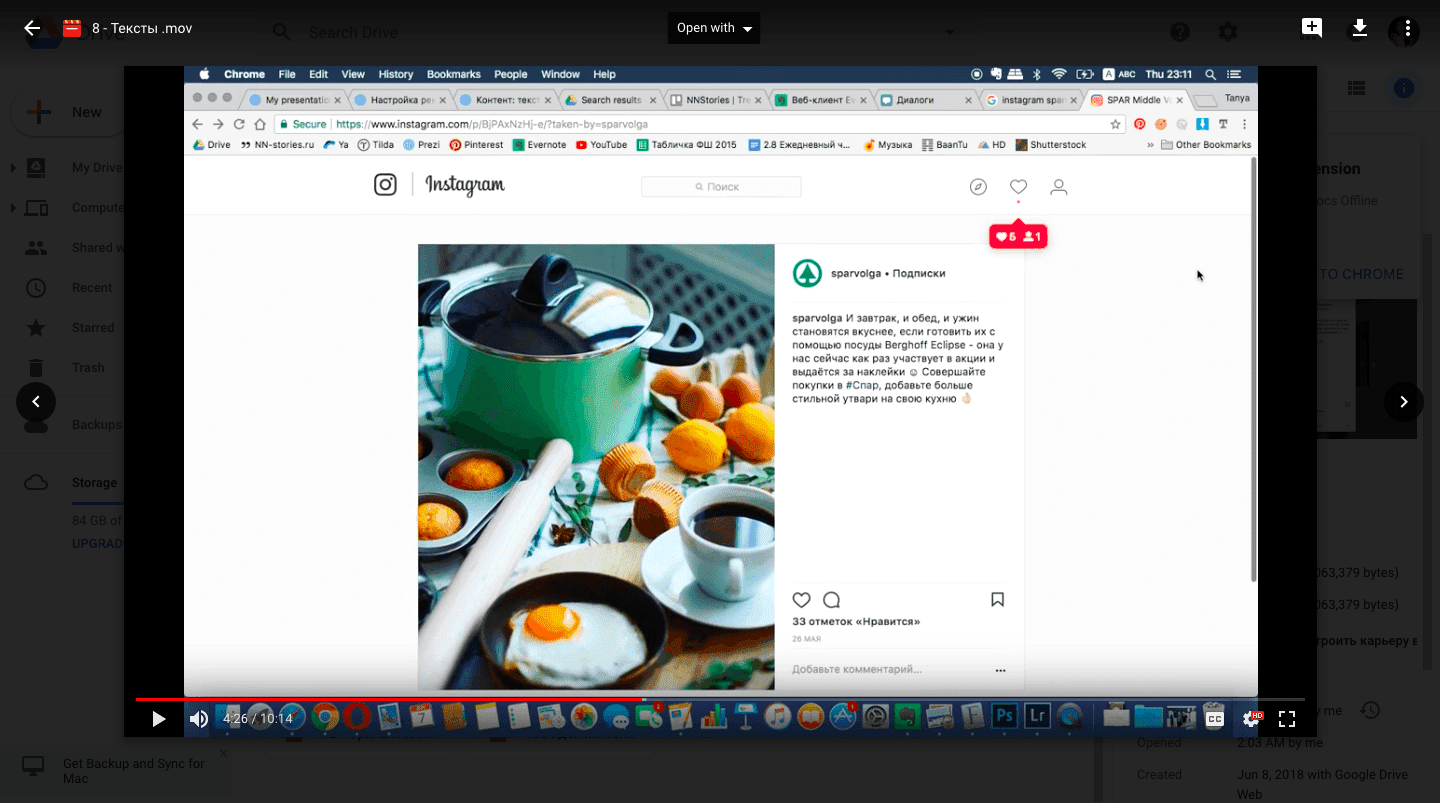Open the 'Open with' dropdown
This screenshot has height=803, width=1440.
(x=714, y=28)
